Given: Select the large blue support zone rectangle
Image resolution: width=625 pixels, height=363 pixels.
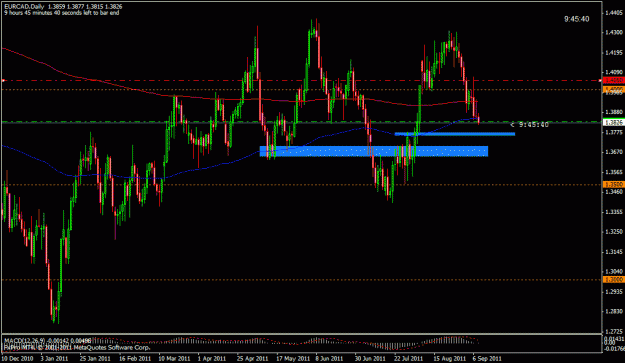Looking at the screenshot, I should point(373,151).
